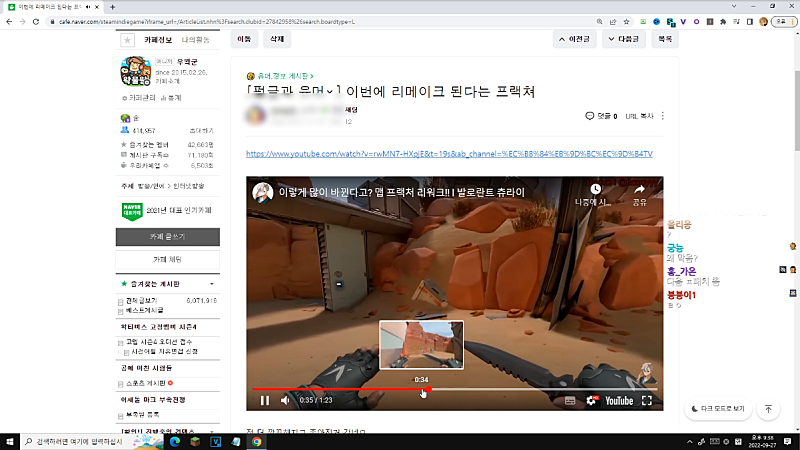800x450 pixels.
Task: Open 카페관리 cafe management
Action: 139,98
